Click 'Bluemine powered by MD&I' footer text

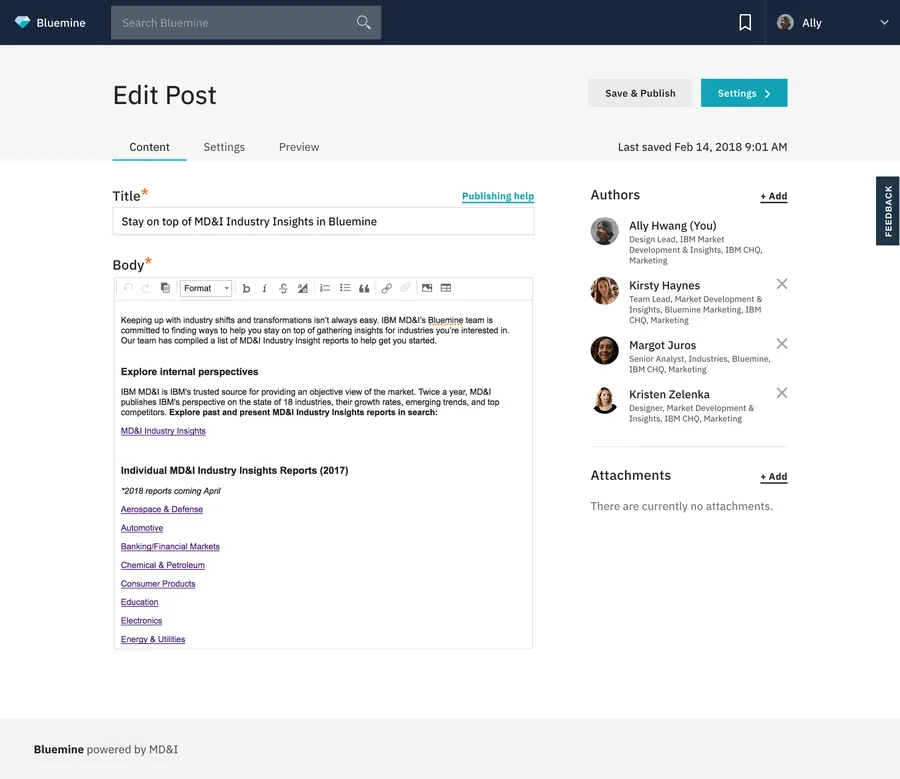click(x=106, y=749)
